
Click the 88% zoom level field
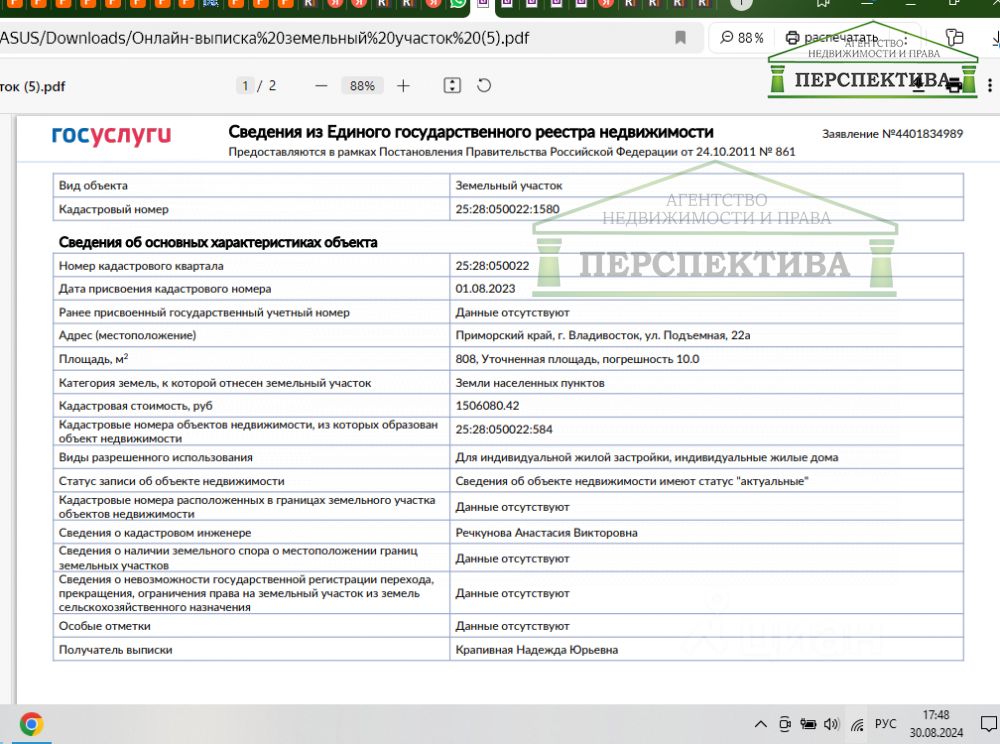point(362,86)
